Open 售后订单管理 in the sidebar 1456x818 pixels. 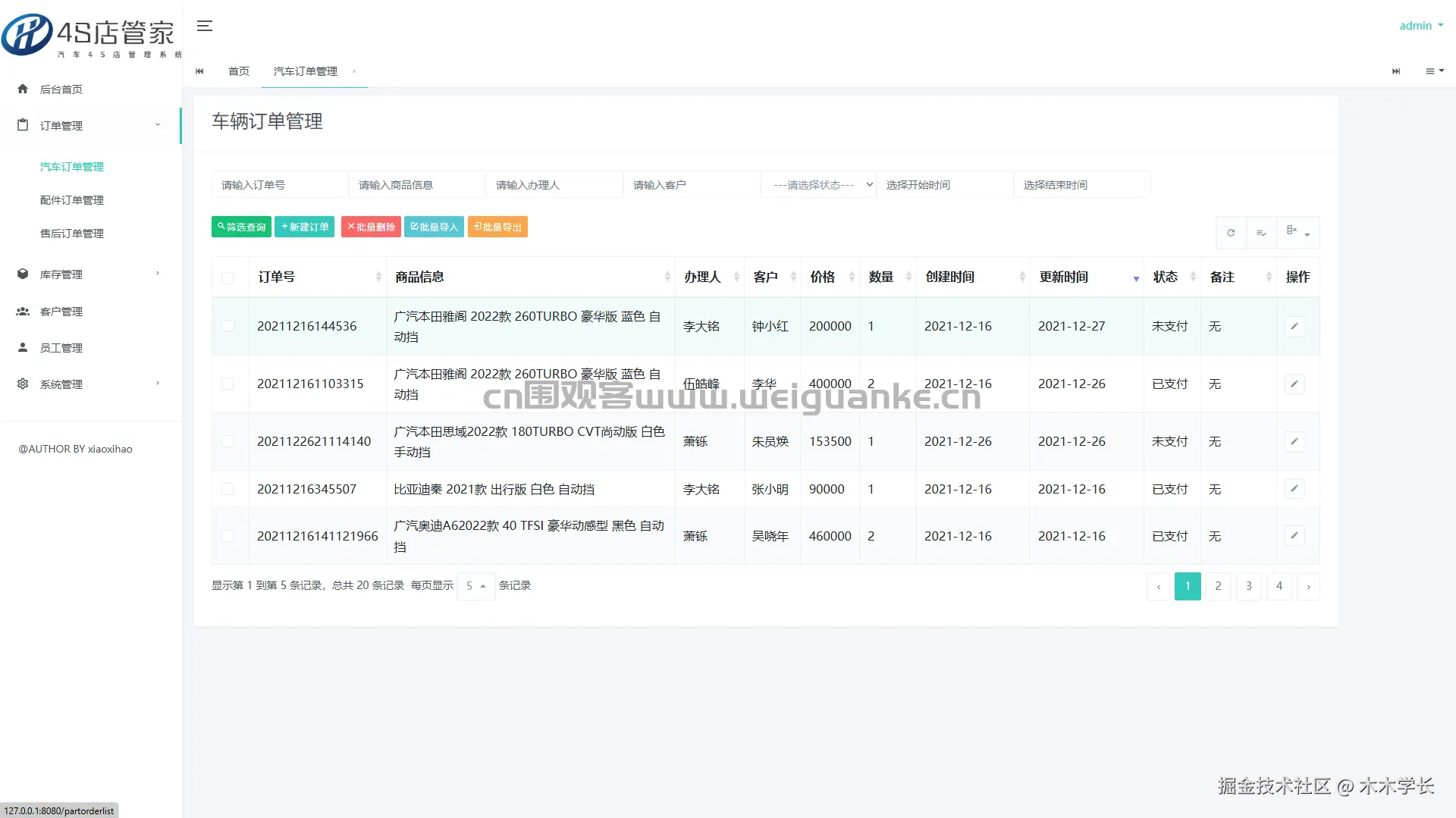(x=72, y=233)
